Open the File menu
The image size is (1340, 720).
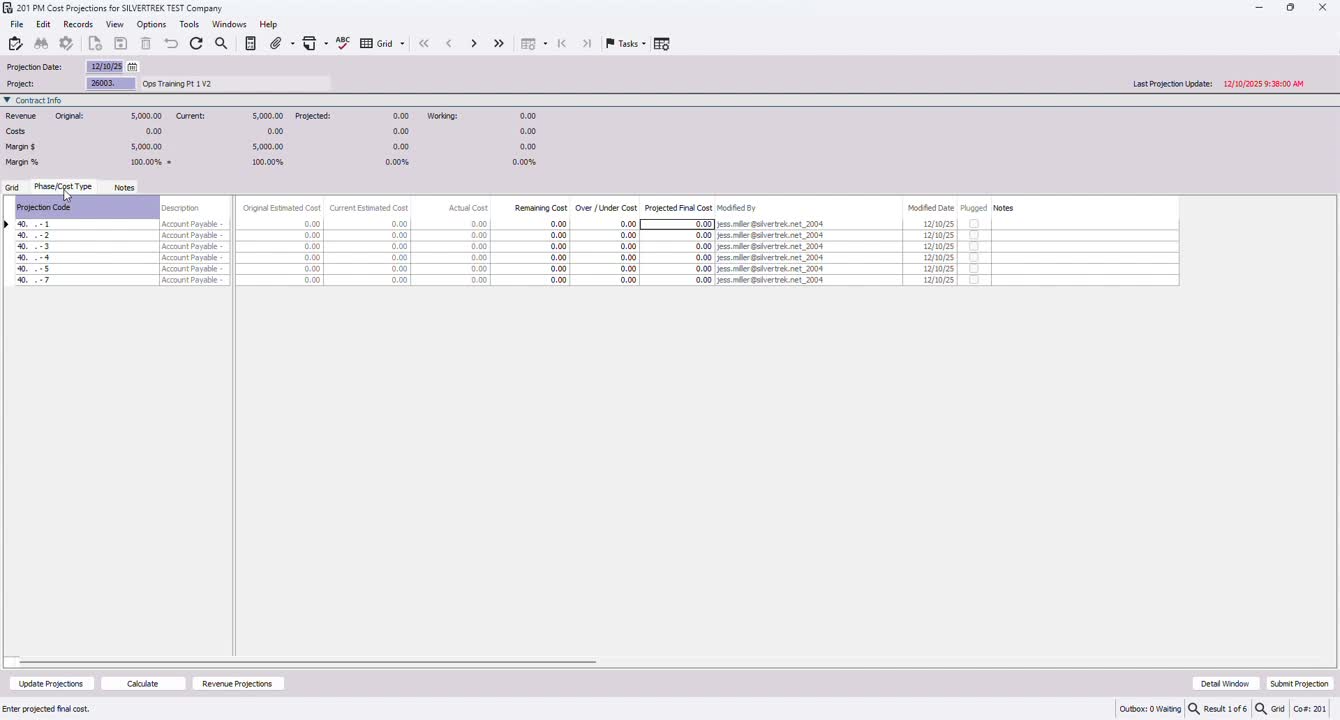coord(17,24)
